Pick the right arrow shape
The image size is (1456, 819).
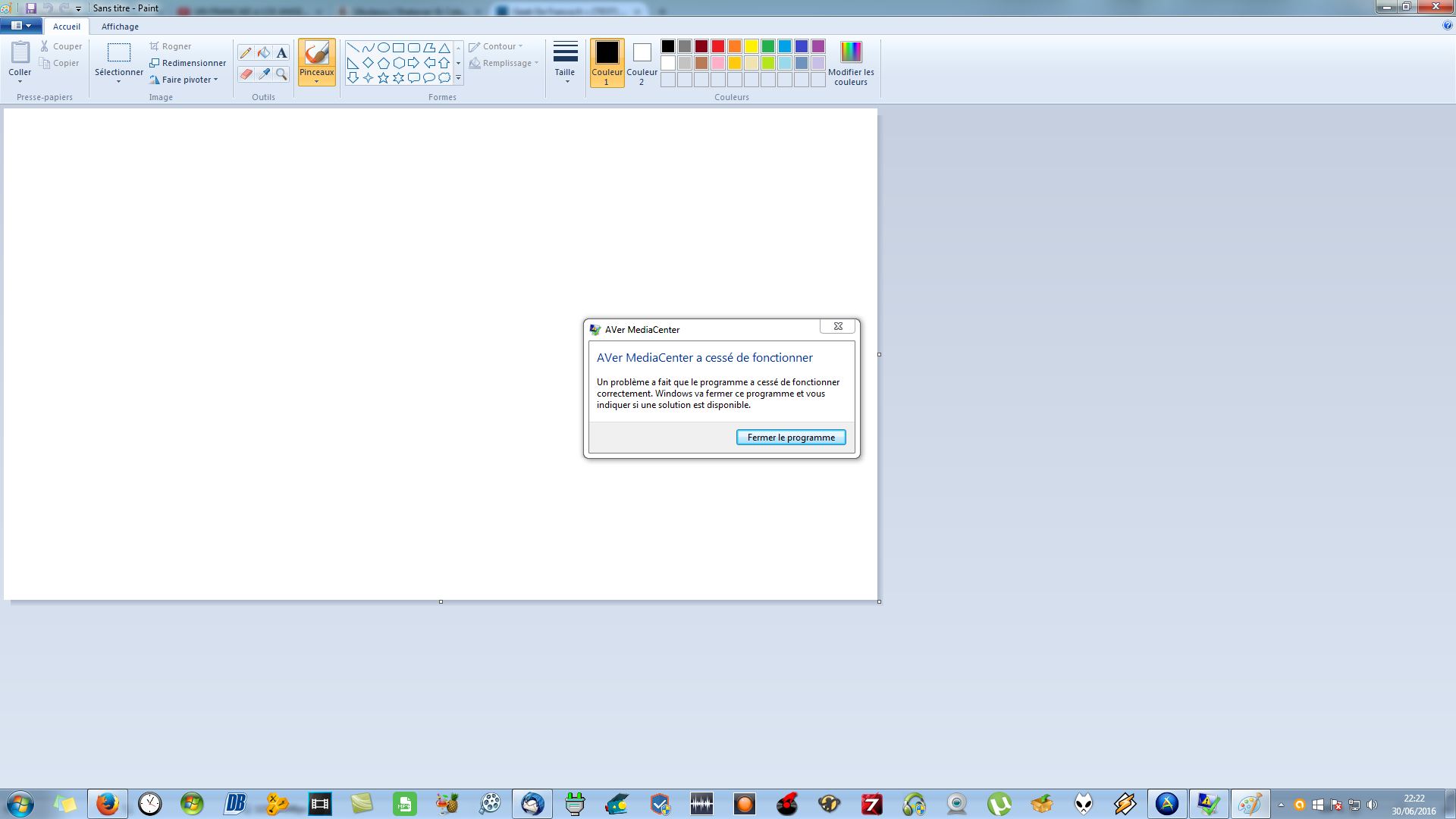(414, 63)
